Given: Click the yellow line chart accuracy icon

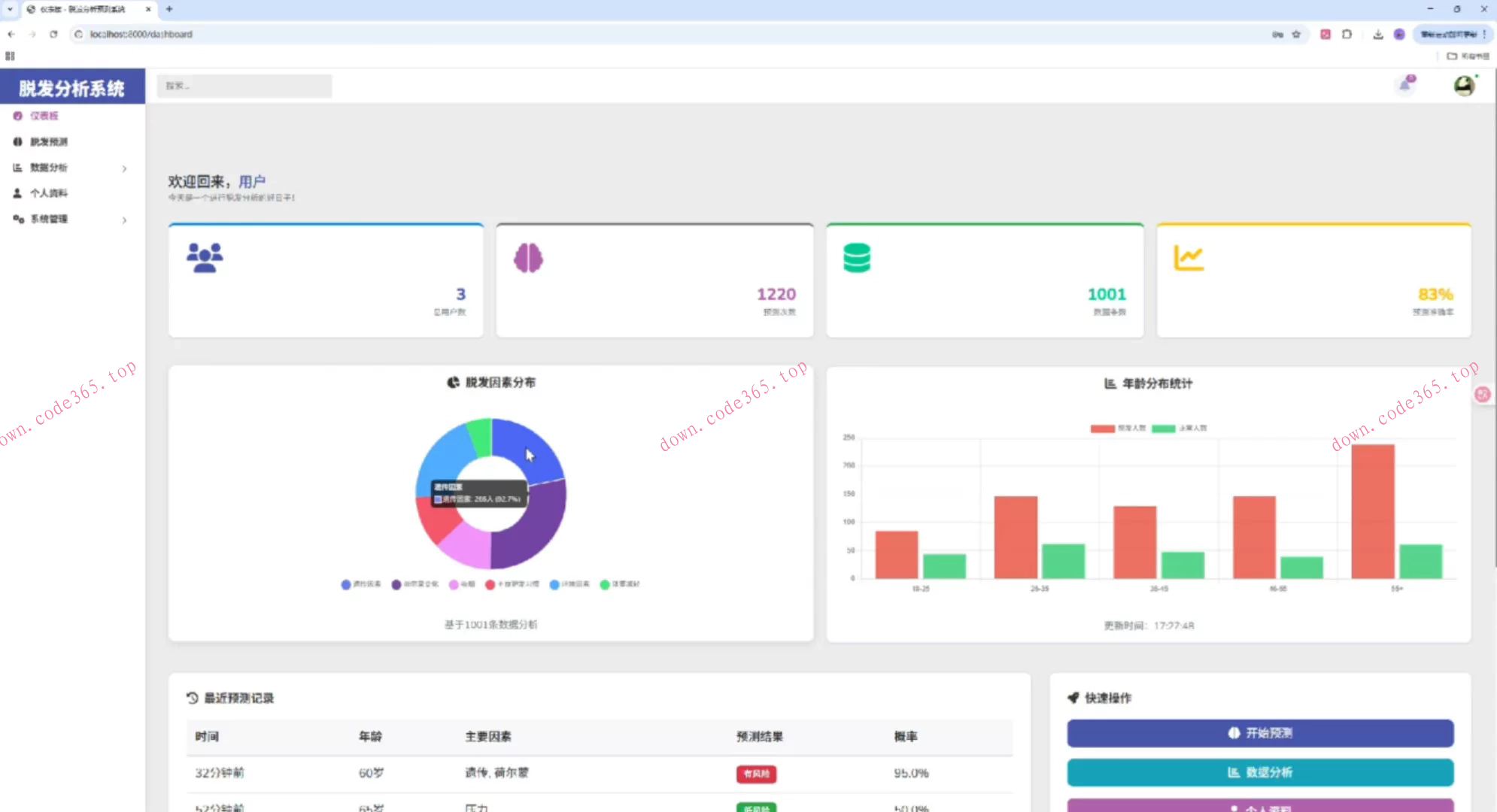Looking at the screenshot, I should [x=1189, y=258].
